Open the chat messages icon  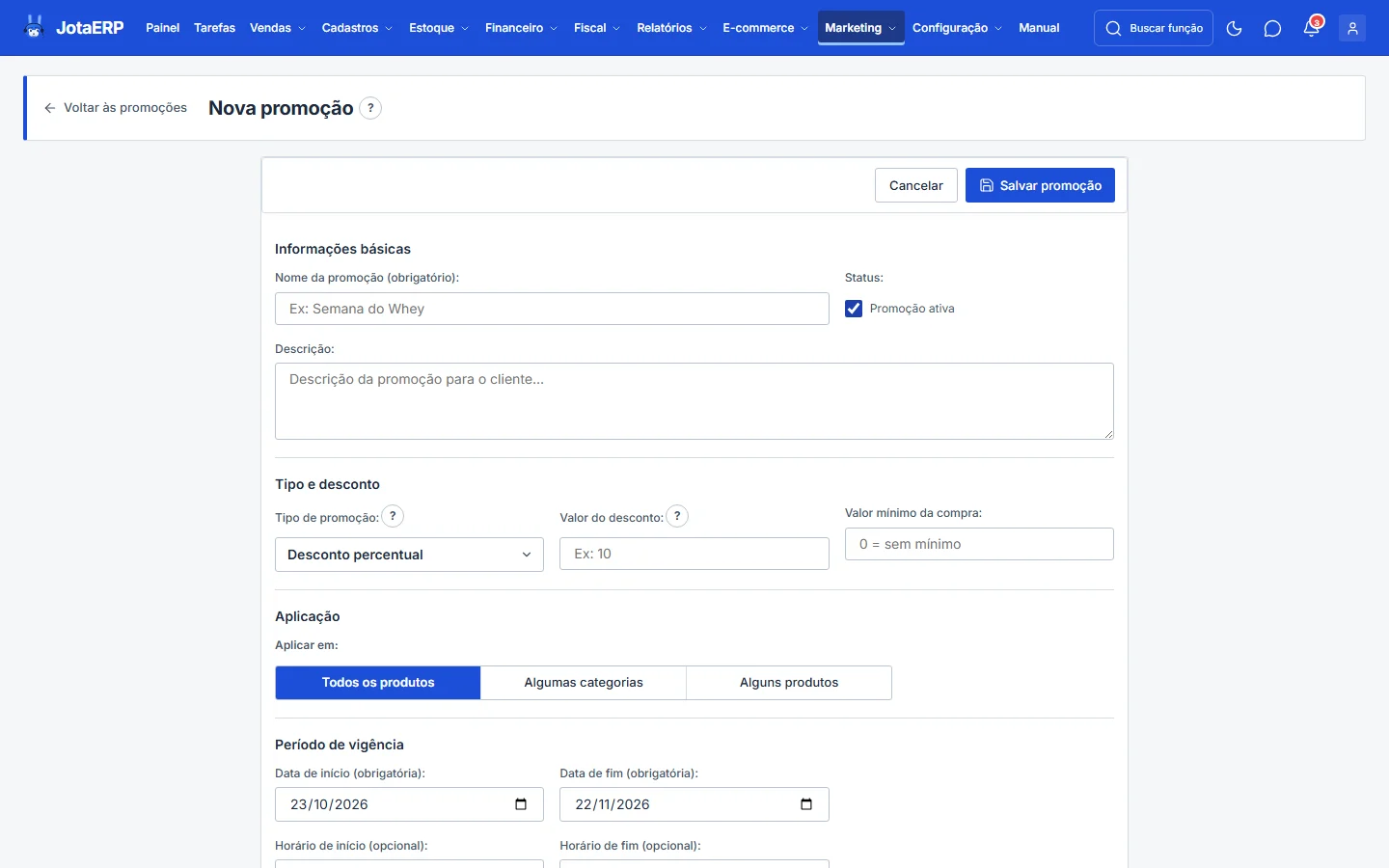[1272, 28]
